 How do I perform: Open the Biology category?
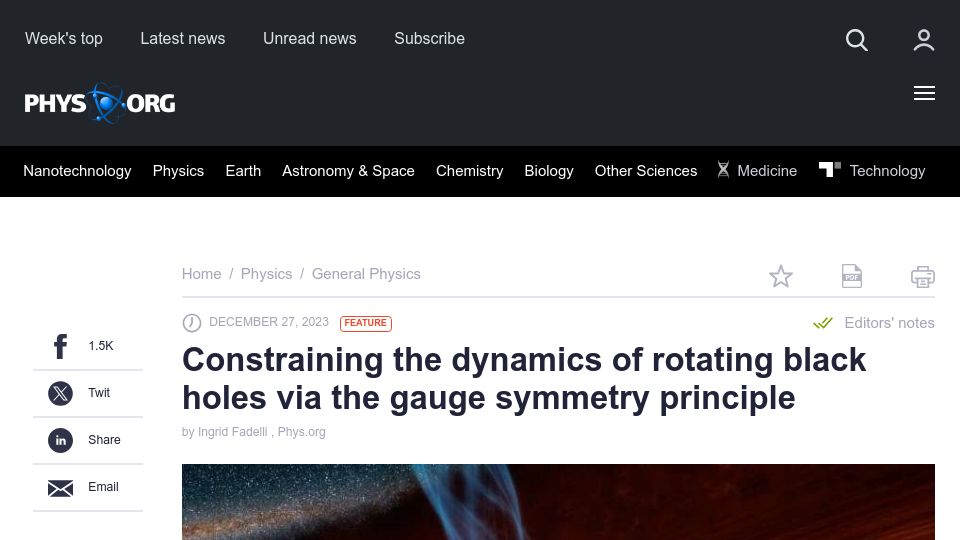[x=549, y=171]
